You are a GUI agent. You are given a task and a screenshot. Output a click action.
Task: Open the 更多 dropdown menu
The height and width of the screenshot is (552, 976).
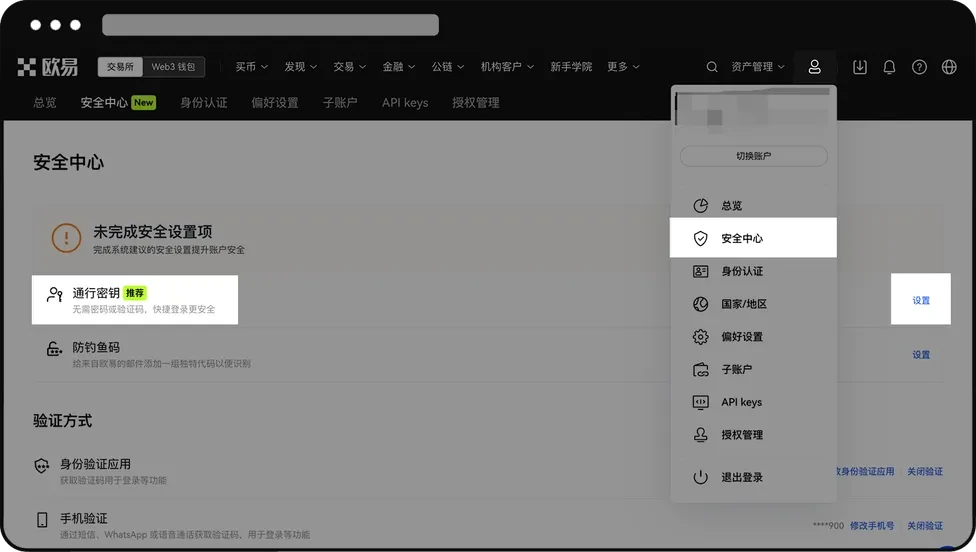pos(623,67)
